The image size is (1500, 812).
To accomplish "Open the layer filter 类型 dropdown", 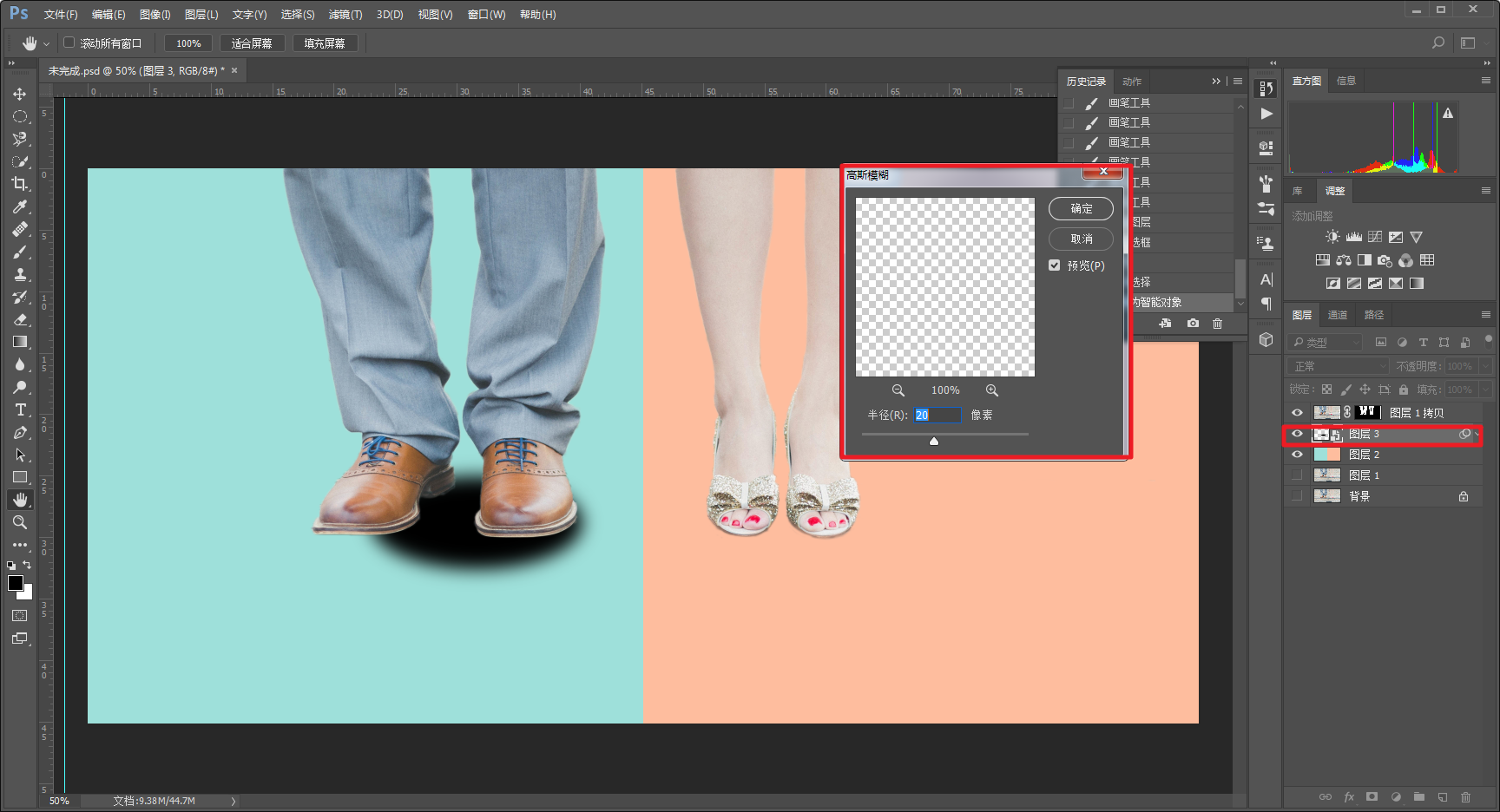I will point(1325,343).
